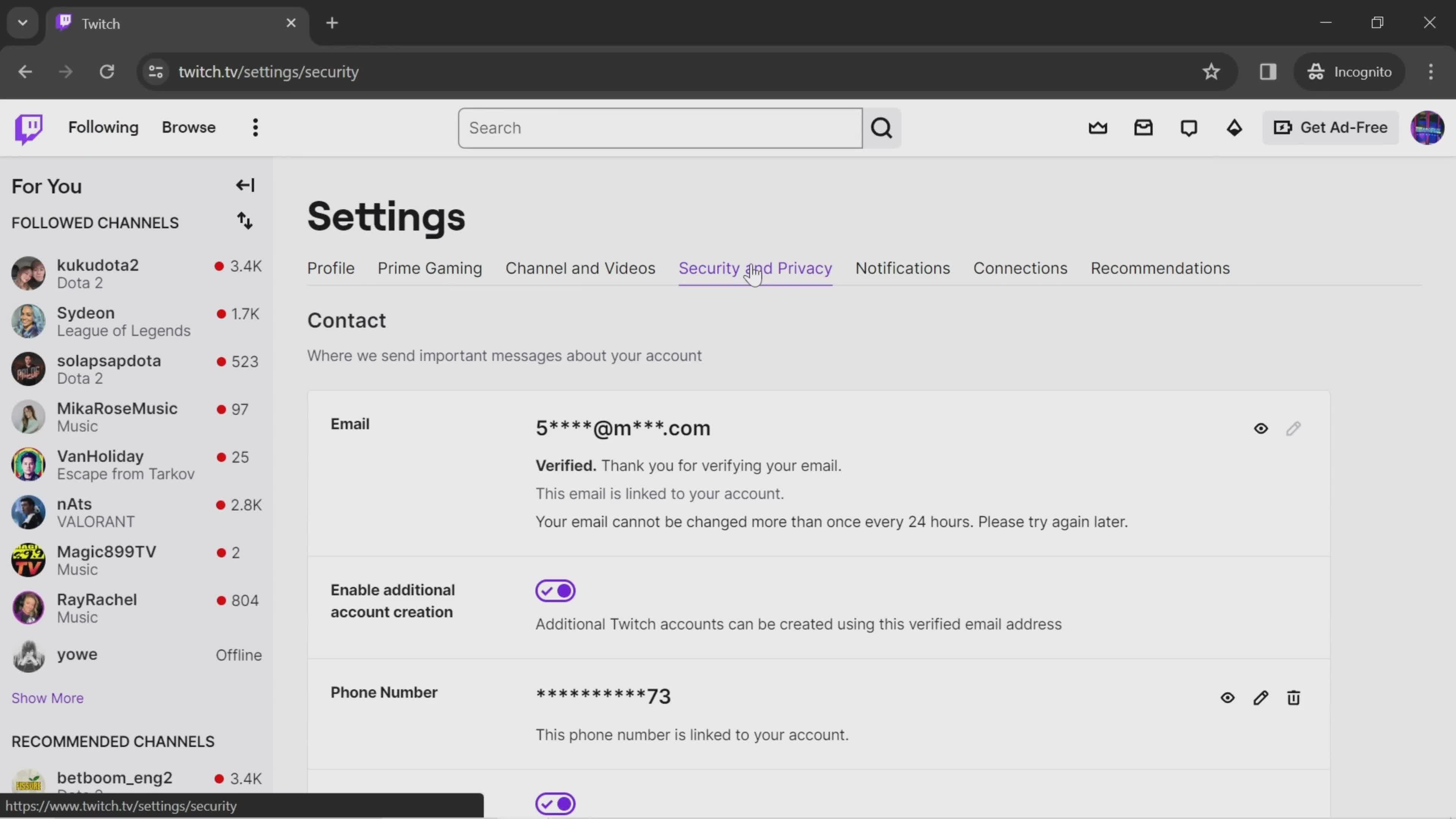The height and width of the screenshot is (819, 1456).
Task: Open solapsapdota channel
Action: pos(137,369)
